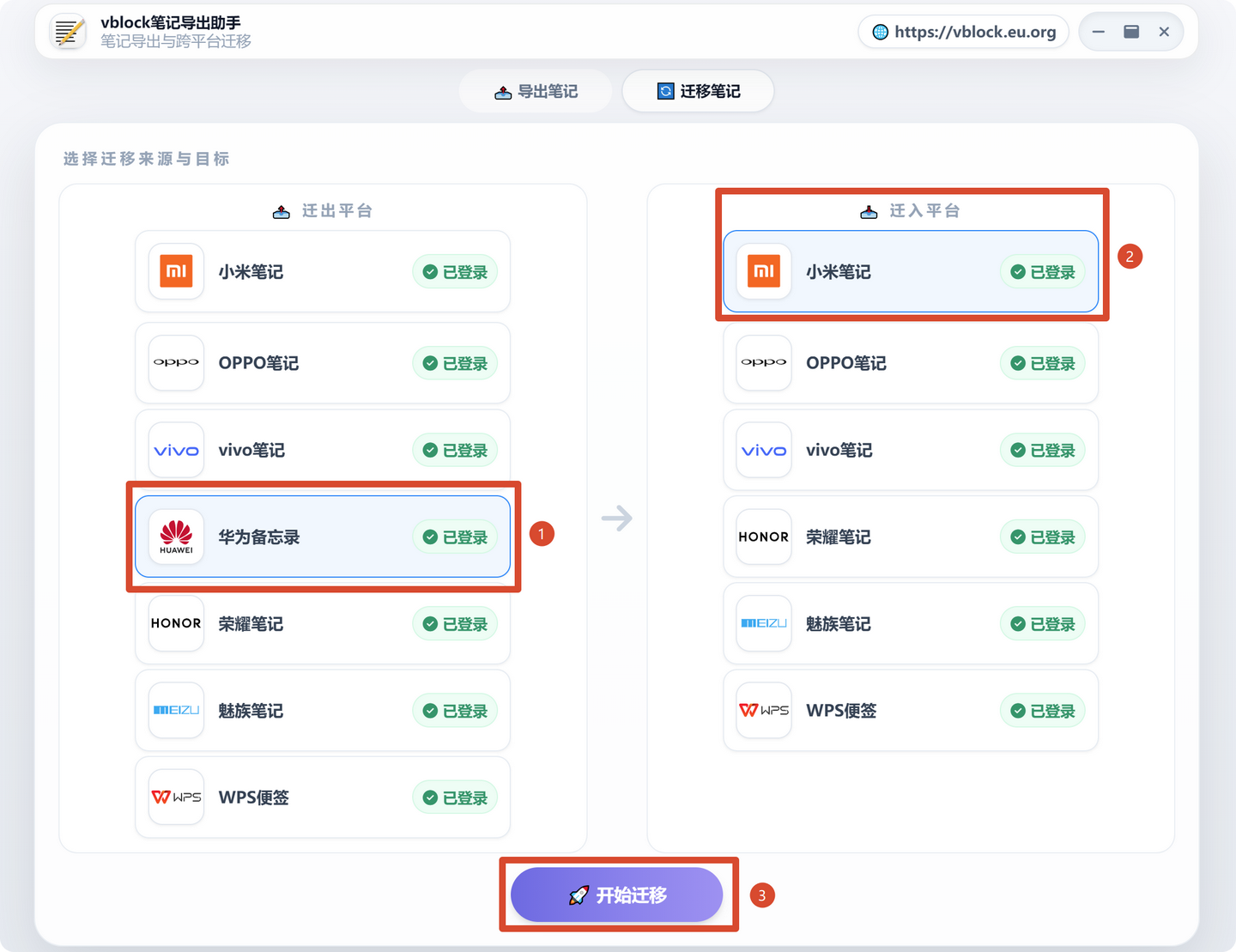This screenshot has width=1236, height=952.
Task: Select 华为备忘录 as the 迁出平台 source
Action: coord(323,537)
